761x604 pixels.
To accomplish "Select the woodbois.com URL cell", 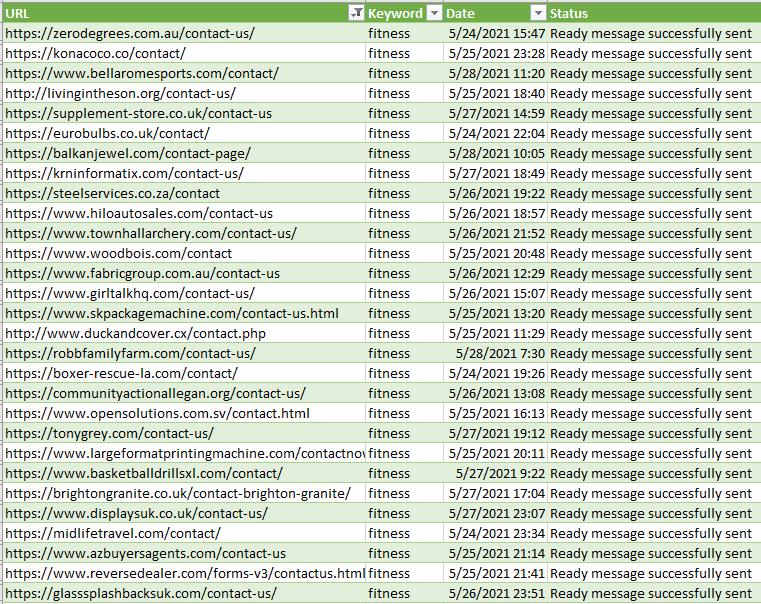I will coord(184,253).
